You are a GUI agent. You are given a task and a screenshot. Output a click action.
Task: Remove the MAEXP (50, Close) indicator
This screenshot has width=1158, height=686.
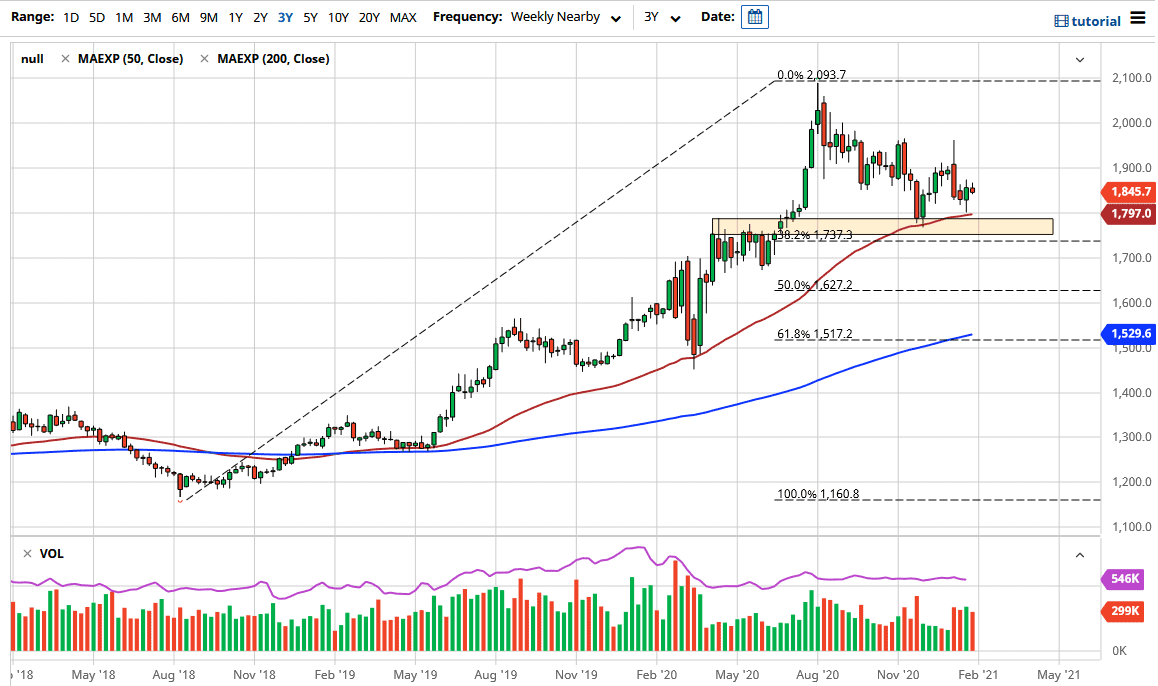[65, 58]
